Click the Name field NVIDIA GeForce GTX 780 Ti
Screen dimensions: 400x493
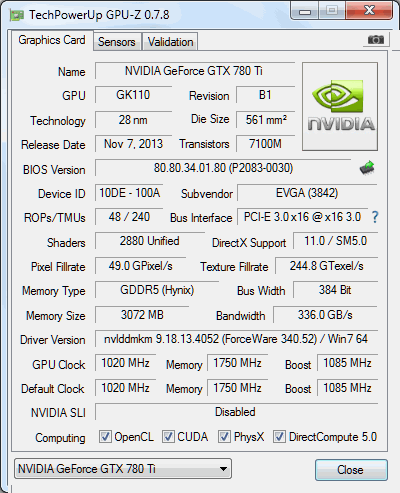tap(195, 71)
